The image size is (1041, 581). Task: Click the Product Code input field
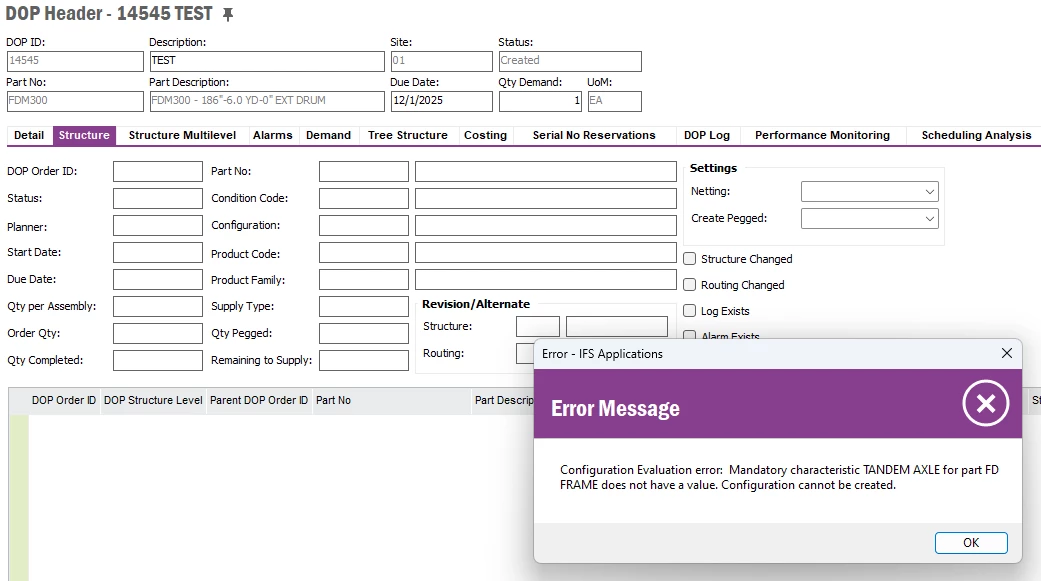pos(364,252)
